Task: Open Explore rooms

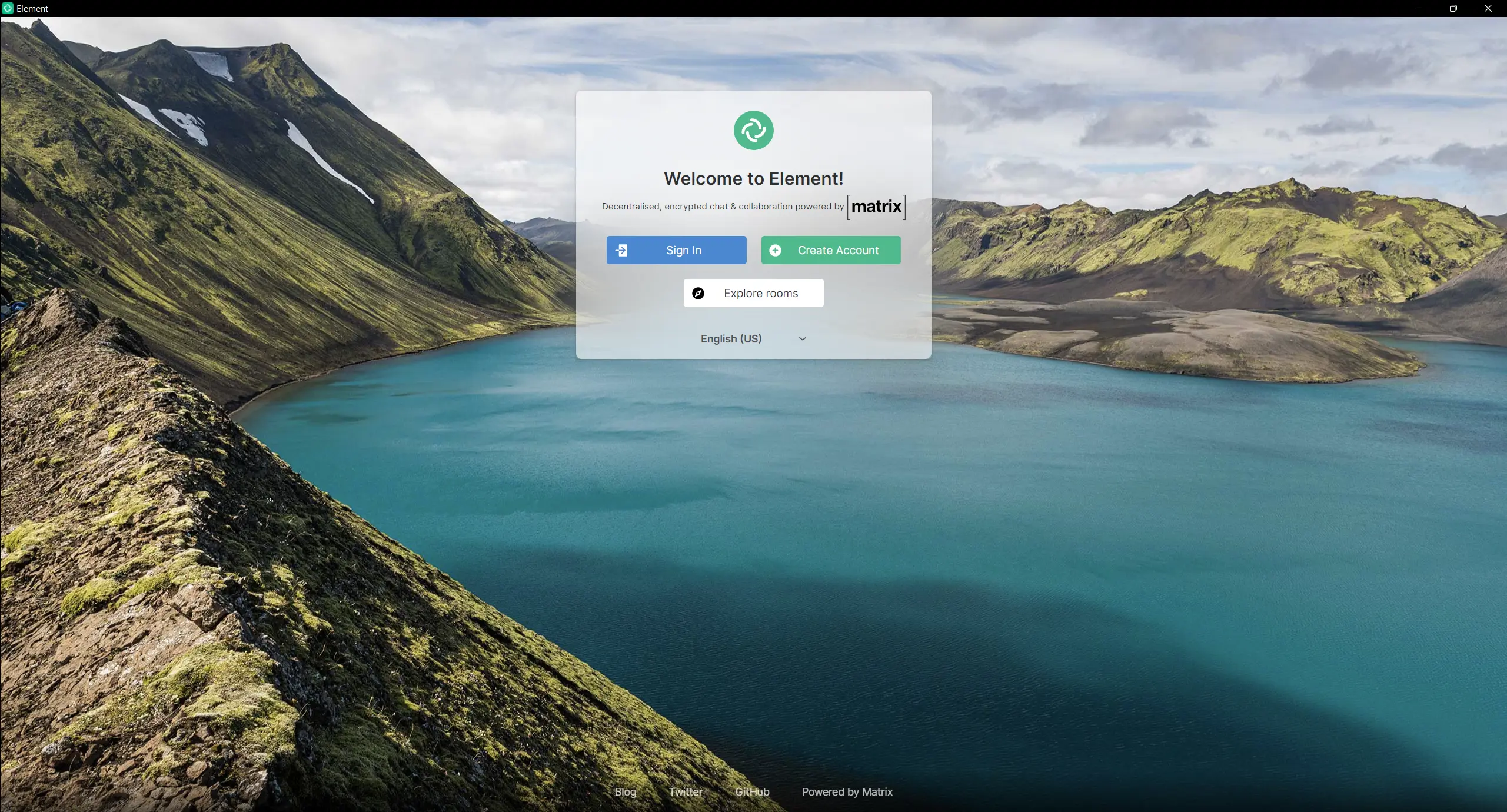Action: click(761, 293)
